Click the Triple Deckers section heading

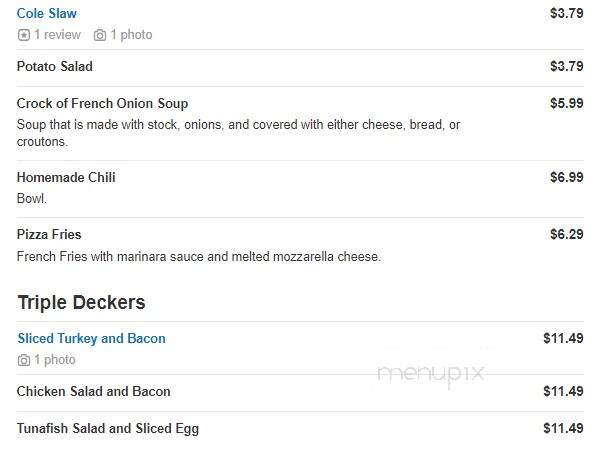tap(81, 302)
